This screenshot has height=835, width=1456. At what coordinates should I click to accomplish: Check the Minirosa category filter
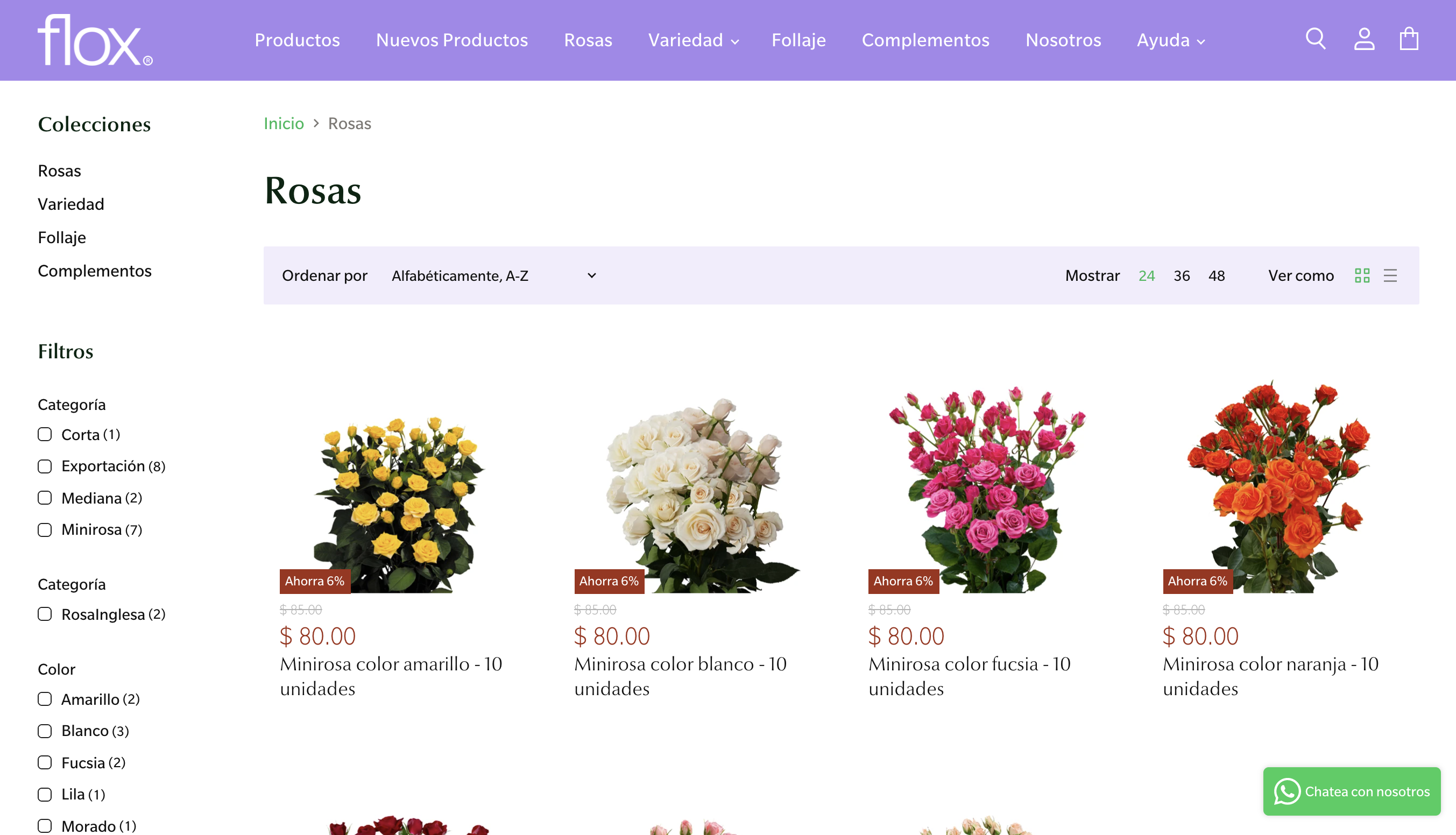pyautogui.click(x=45, y=529)
